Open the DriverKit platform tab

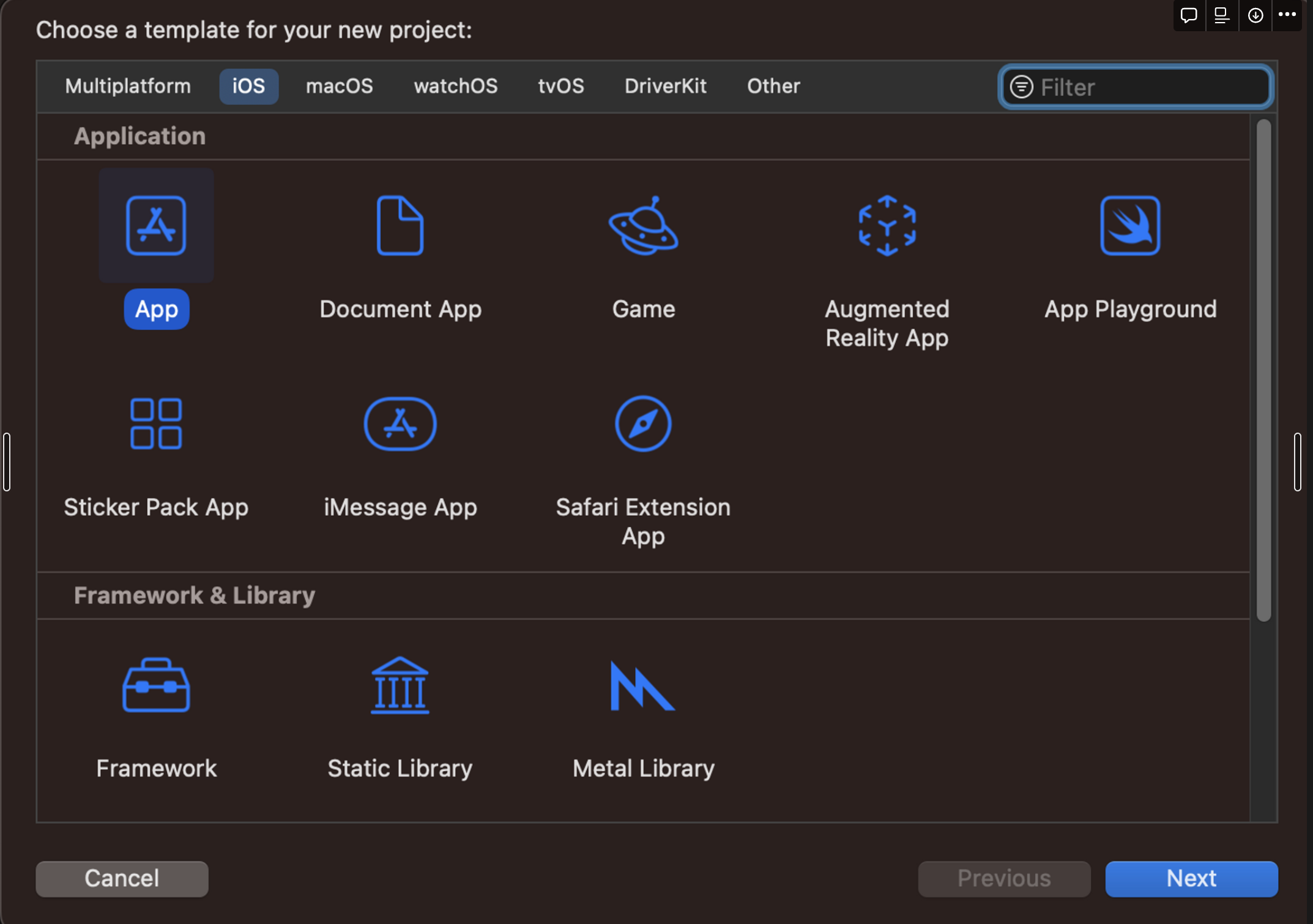pyautogui.click(x=665, y=86)
